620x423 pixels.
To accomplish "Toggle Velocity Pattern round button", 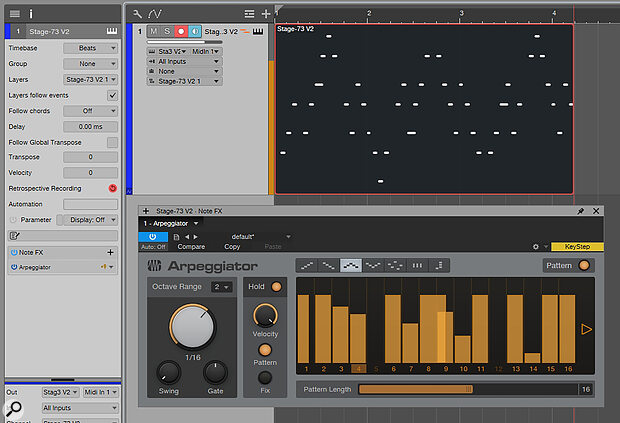I will (265, 349).
